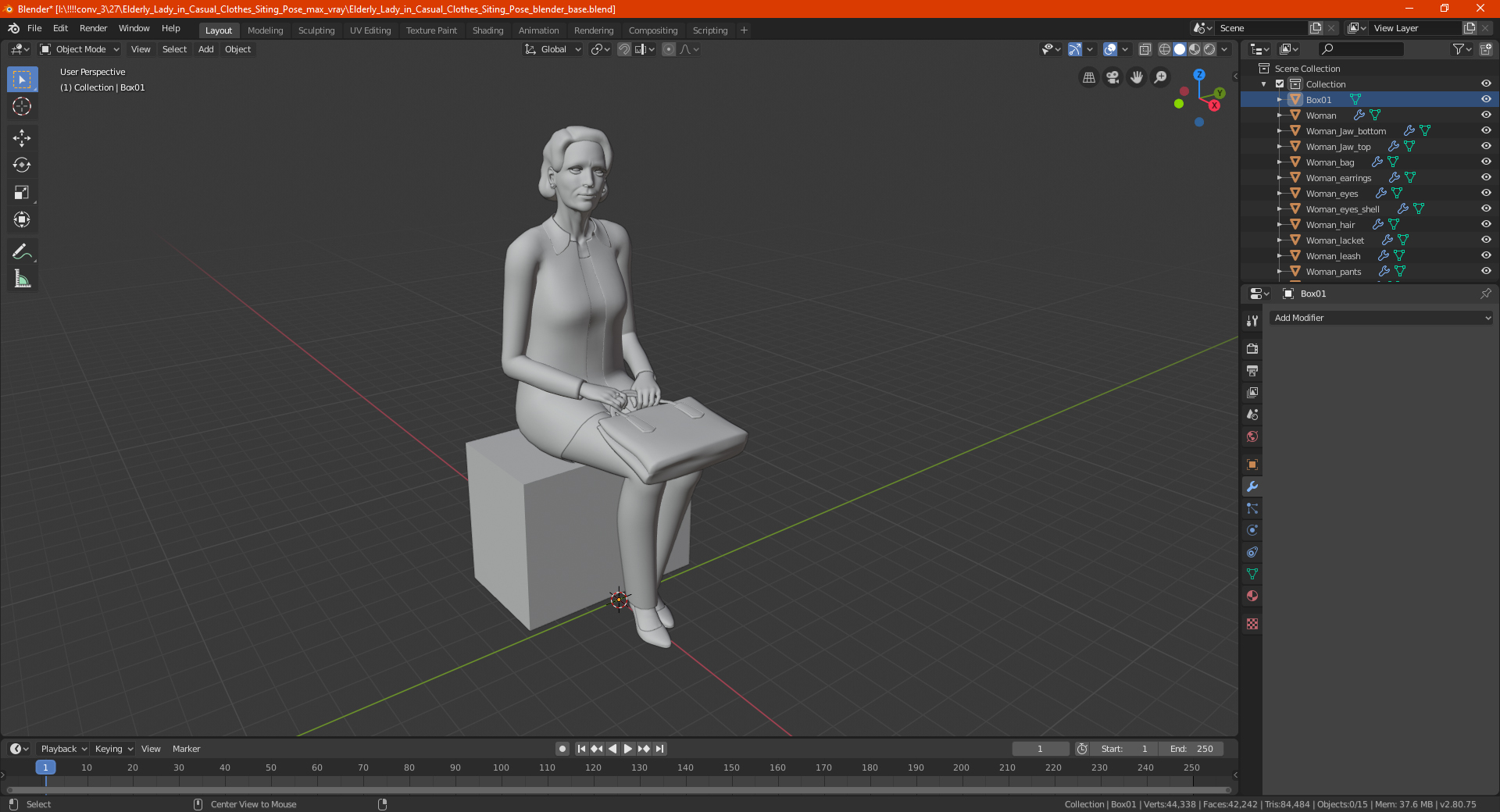
Task: Choose the Scale tool
Action: [22, 193]
